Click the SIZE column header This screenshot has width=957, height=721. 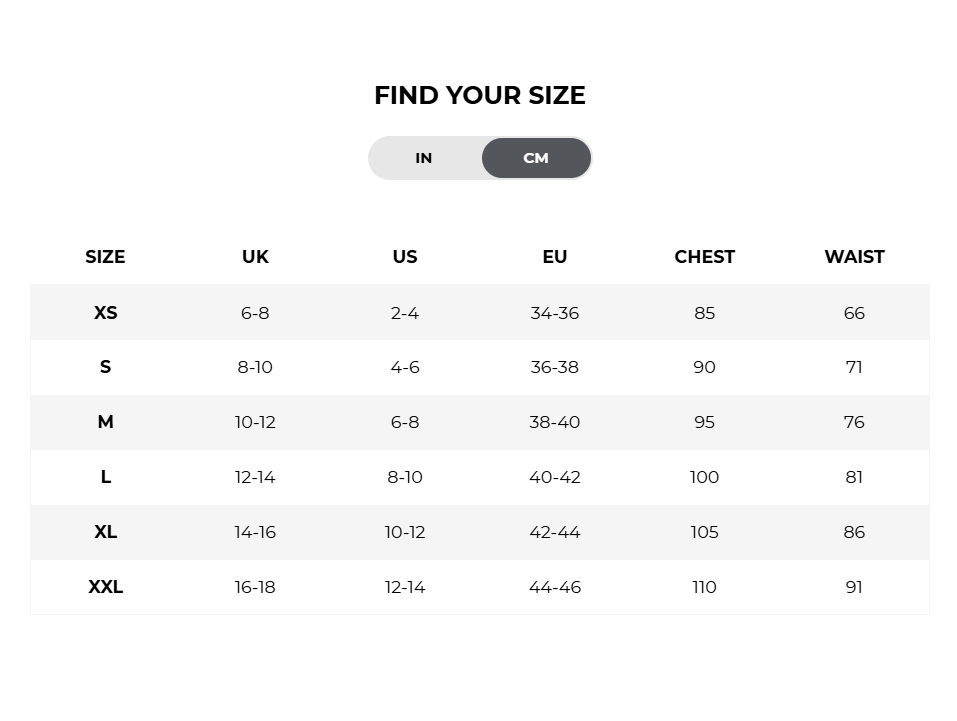105,257
